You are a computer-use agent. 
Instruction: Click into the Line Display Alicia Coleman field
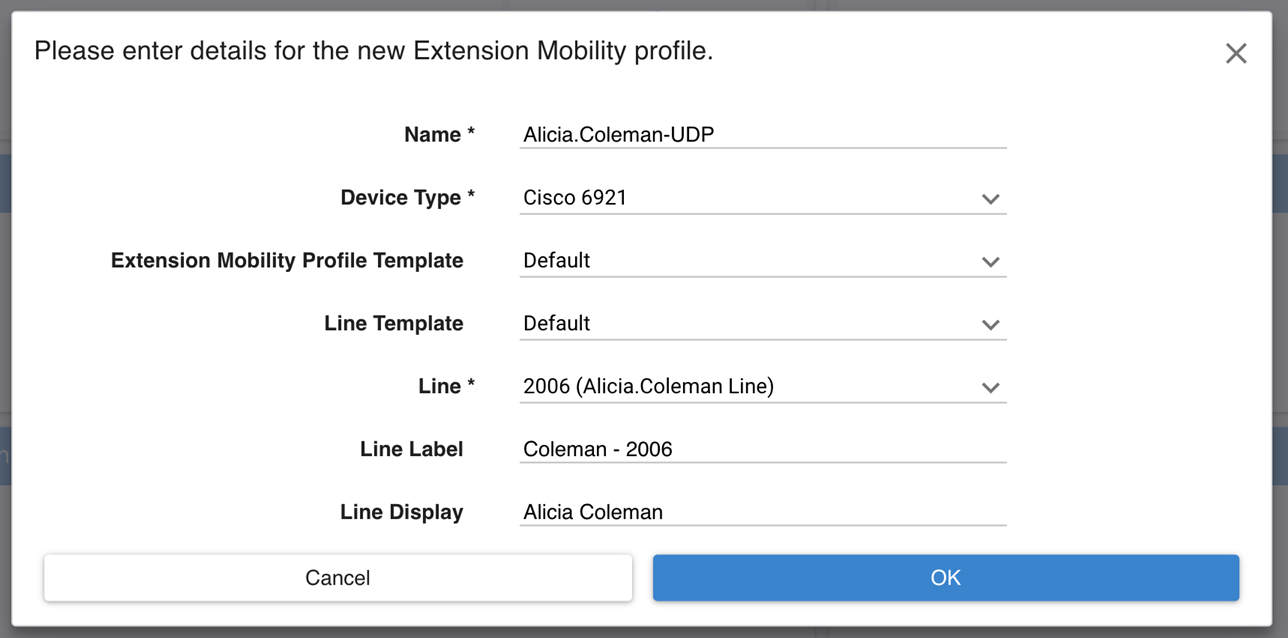(x=762, y=513)
